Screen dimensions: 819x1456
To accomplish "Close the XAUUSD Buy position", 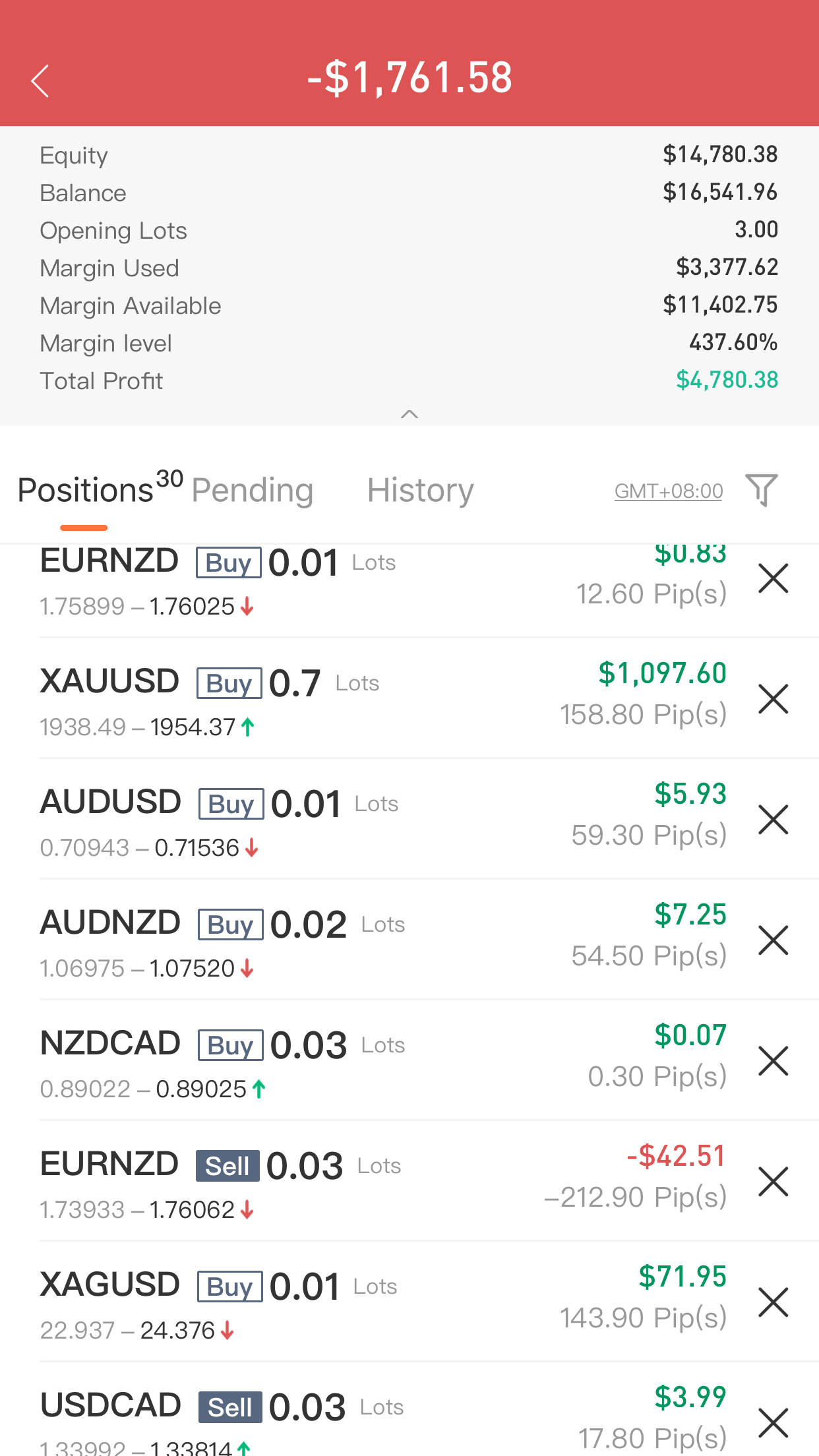I will tap(773, 699).
